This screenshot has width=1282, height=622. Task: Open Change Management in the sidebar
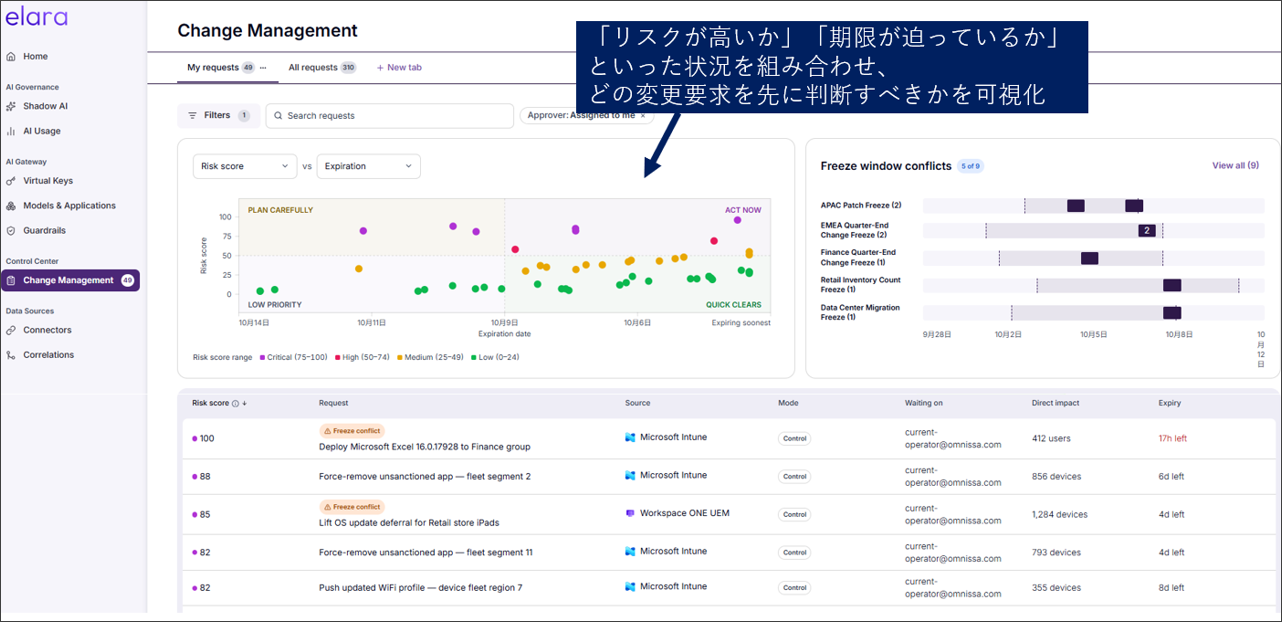tap(70, 281)
